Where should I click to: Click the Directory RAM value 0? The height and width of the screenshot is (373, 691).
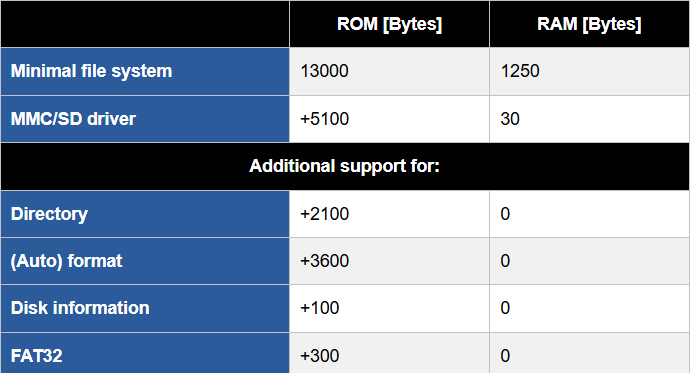(x=505, y=214)
